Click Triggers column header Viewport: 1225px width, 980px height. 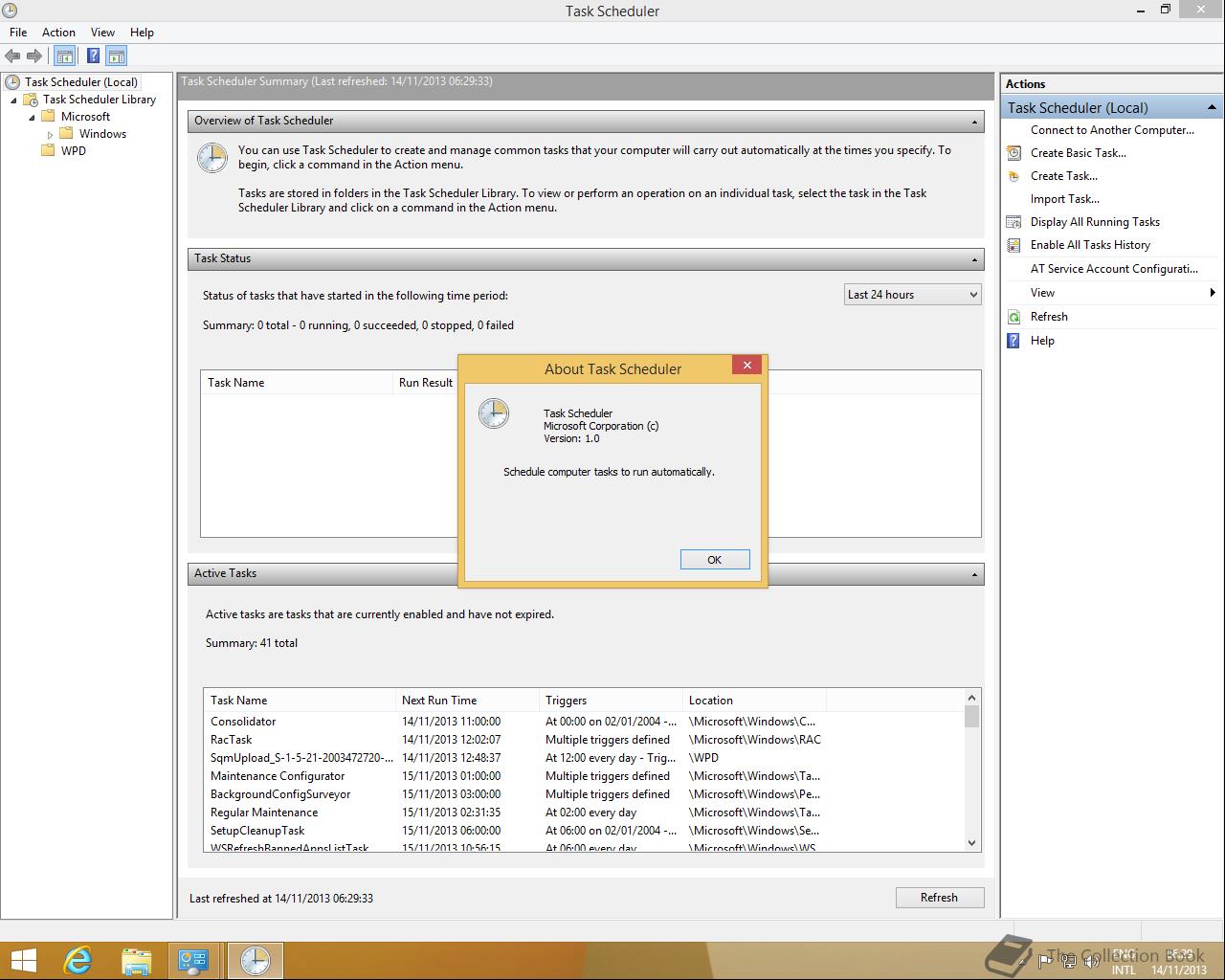pyautogui.click(x=611, y=701)
